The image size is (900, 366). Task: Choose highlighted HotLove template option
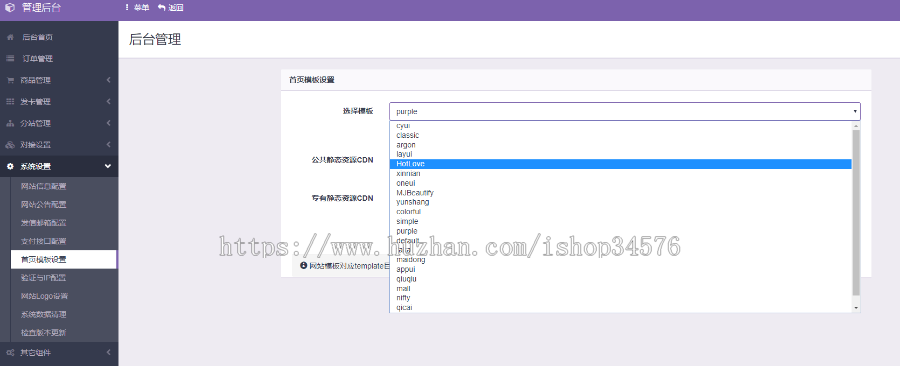click(x=620, y=164)
